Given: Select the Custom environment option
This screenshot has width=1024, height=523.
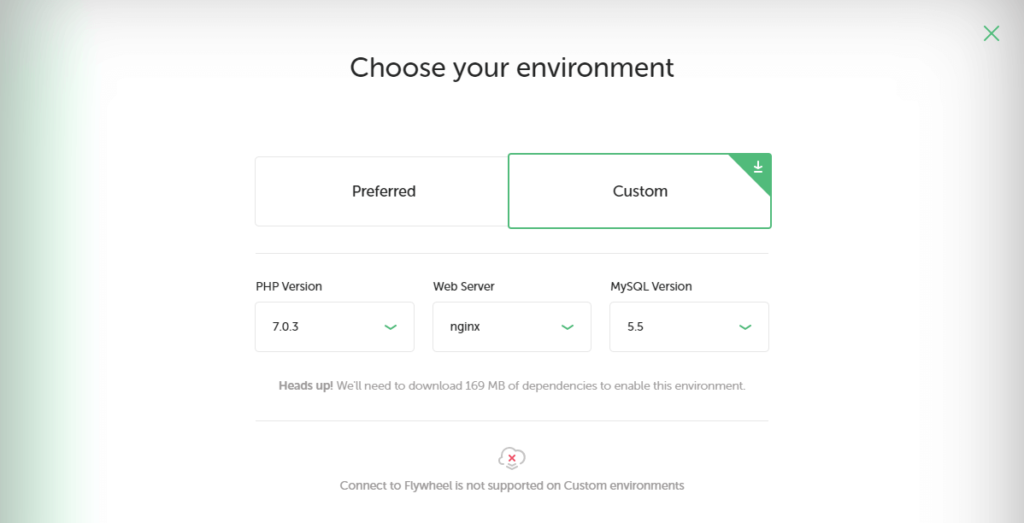Looking at the screenshot, I should click(x=639, y=191).
